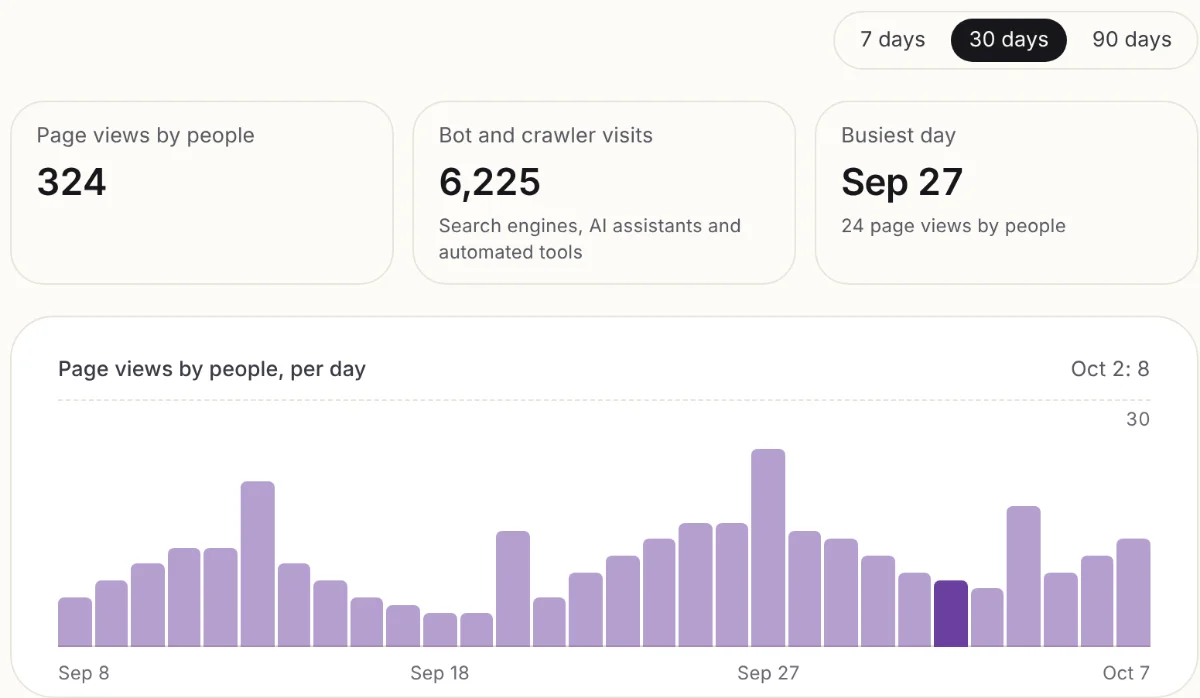Click the "Oct 7" axis label
The height and width of the screenshot is (698, 1200).
click(1127, 673)
